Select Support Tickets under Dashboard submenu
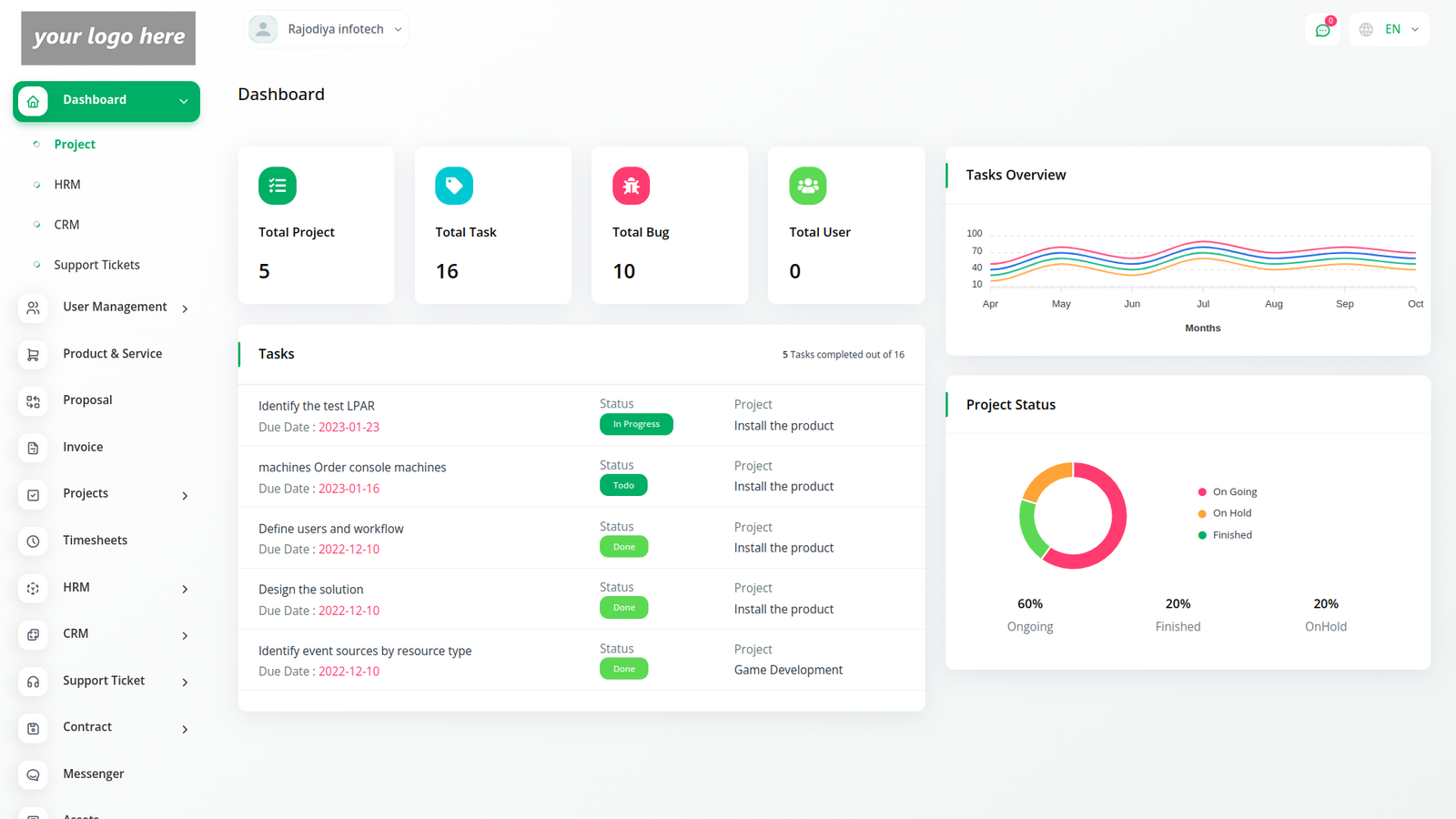The image size is (1456, 819). pyautogui.click(x=96, y=265)
